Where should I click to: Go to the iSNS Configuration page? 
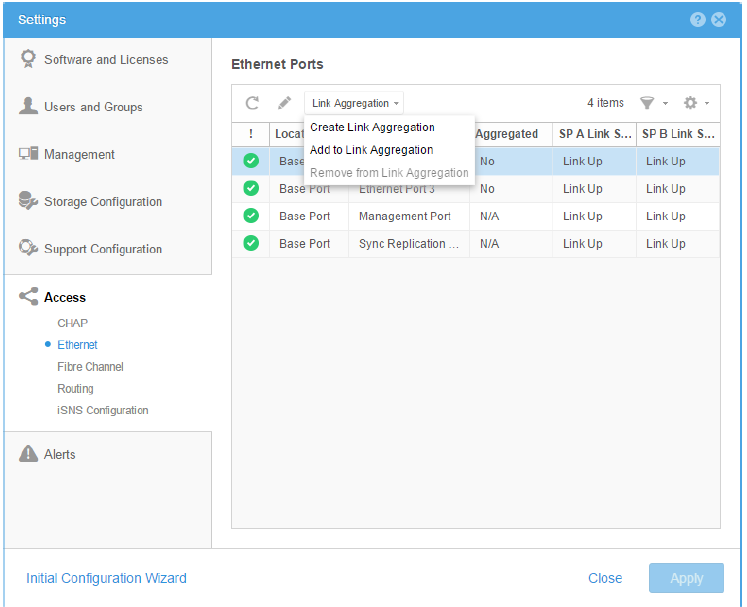[x=102, y=410]
